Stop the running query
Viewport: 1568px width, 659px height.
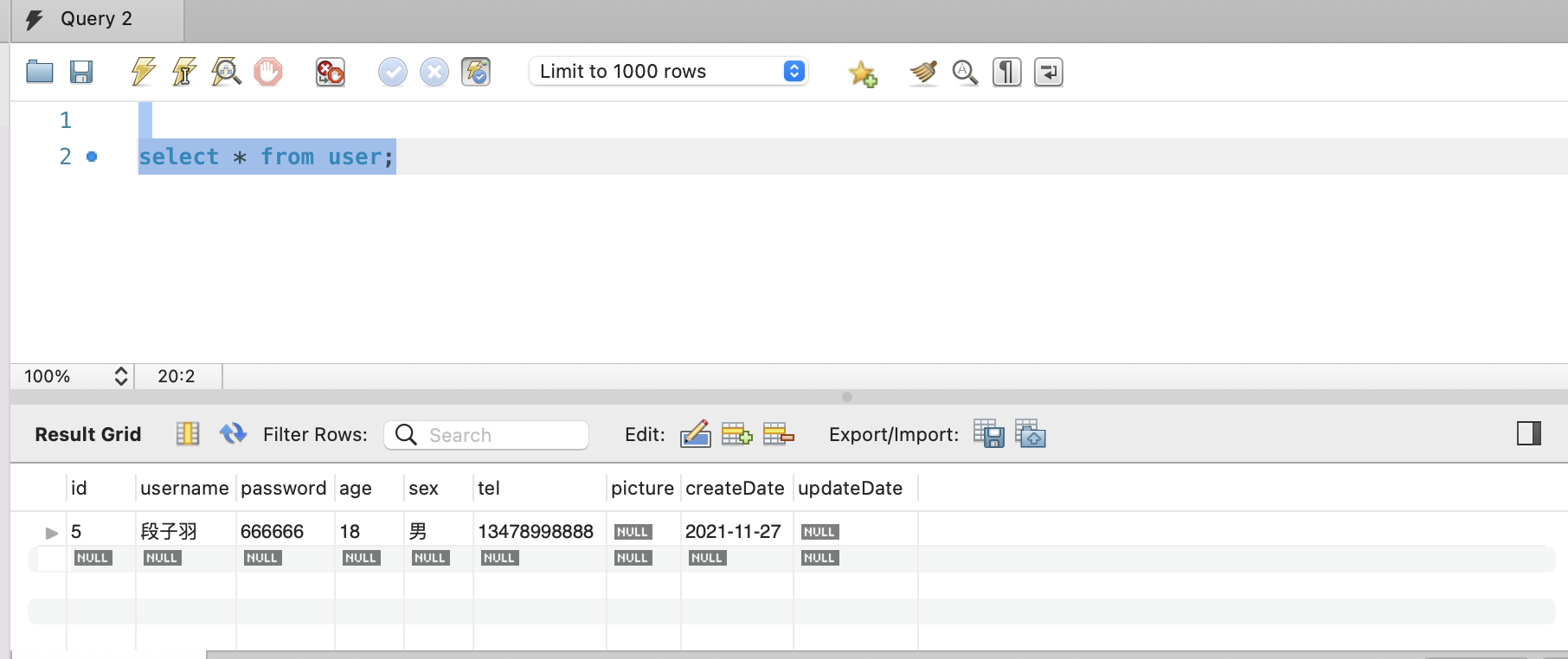pos(268,72)
